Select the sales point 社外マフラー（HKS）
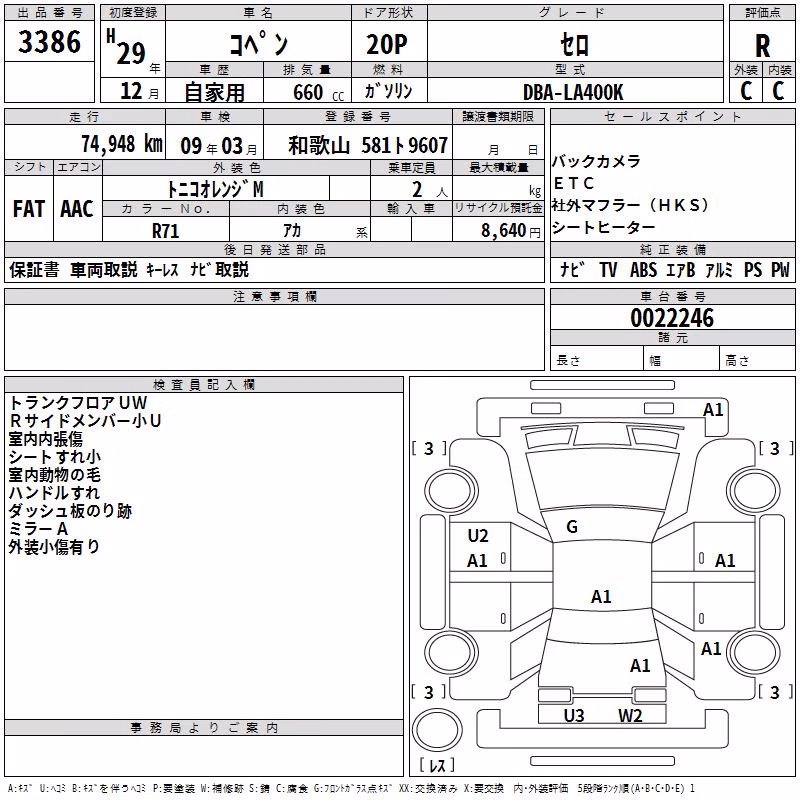This screenshot has height=800, width=800. click(x=631, y=205)
